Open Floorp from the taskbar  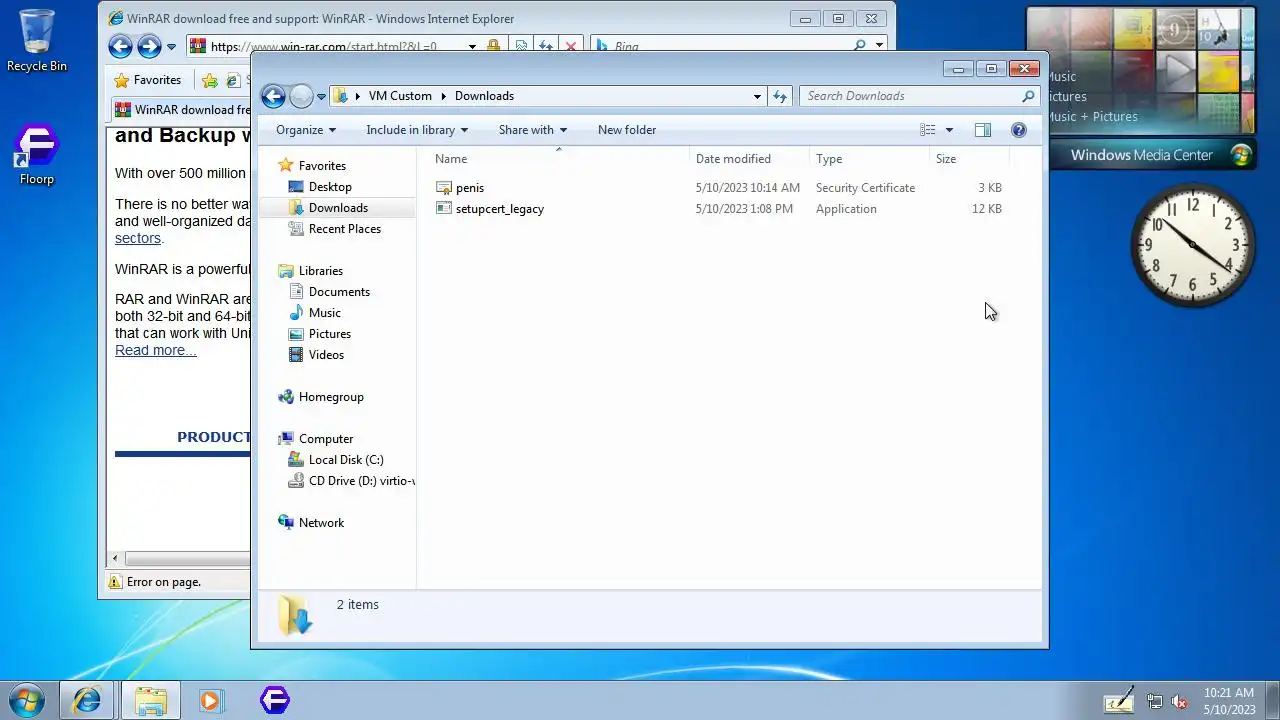point(275,700)
